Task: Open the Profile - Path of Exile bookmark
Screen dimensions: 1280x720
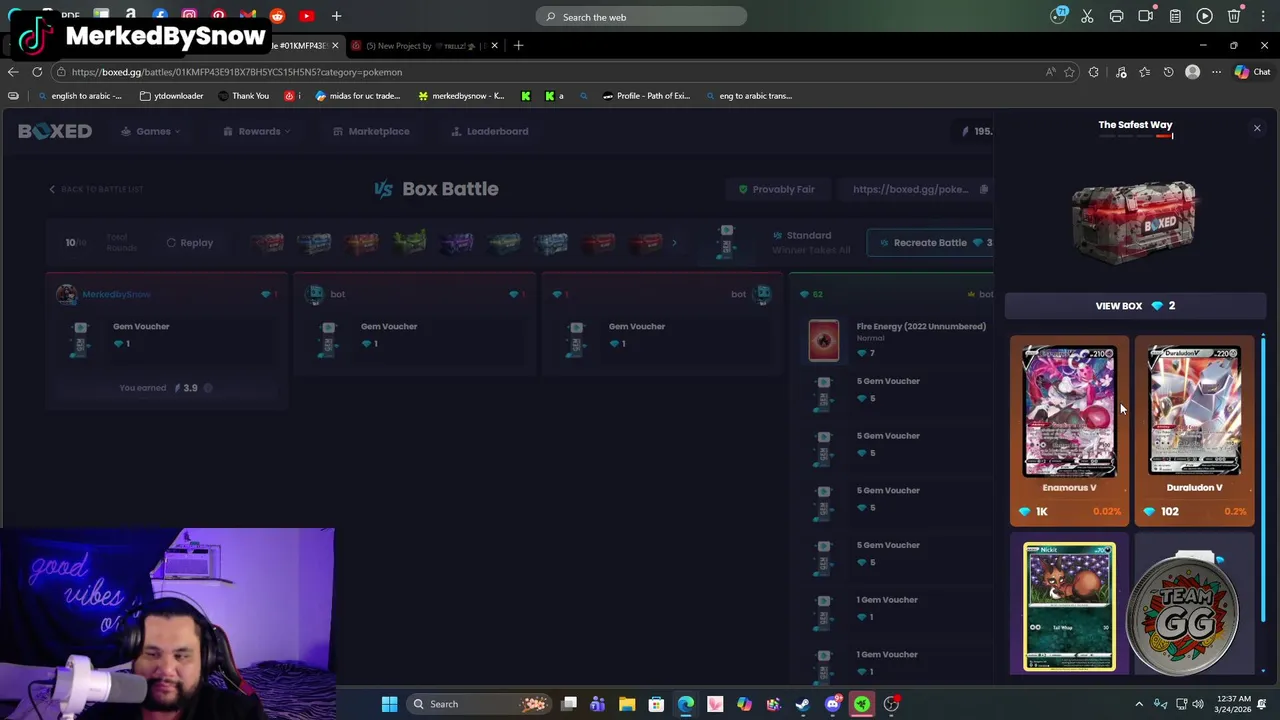Action: pyautogui.click(x=646, y=96)
